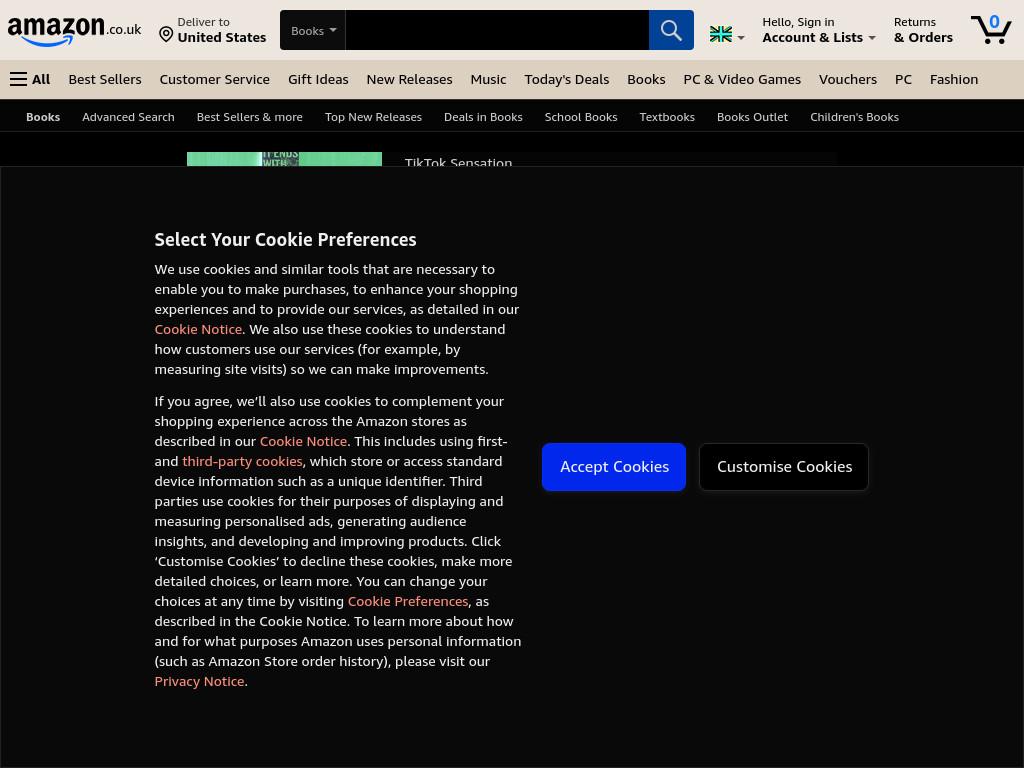
Task: Click the Select Your Cookie Preferences heading
Action: coord(285,240)
